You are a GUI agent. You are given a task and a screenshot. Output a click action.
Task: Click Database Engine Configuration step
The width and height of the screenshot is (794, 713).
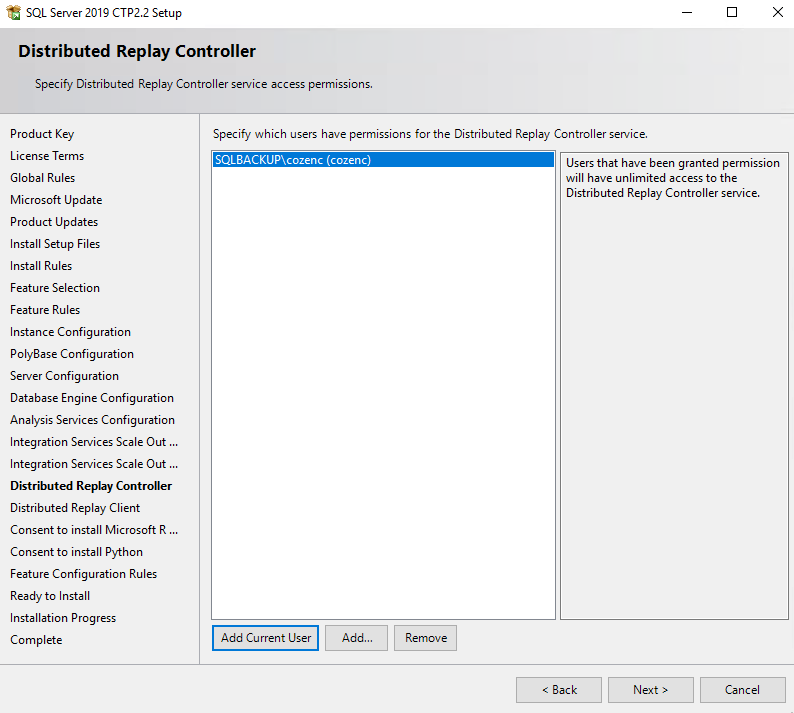pos(92,398)
